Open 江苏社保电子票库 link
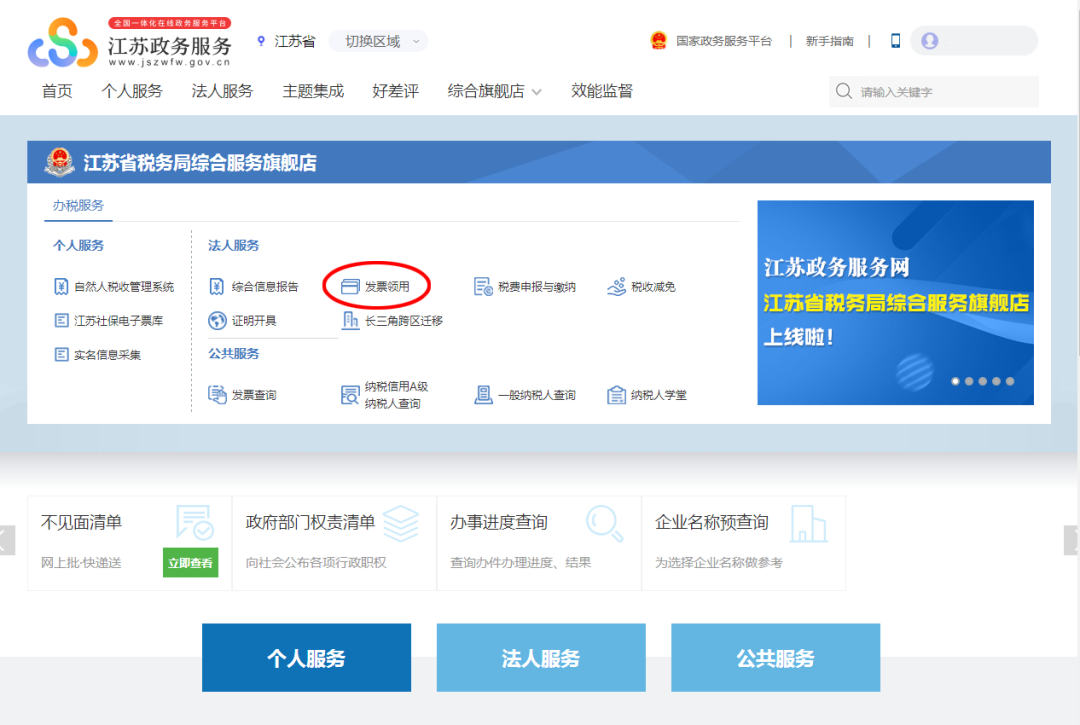 [118, 321]
